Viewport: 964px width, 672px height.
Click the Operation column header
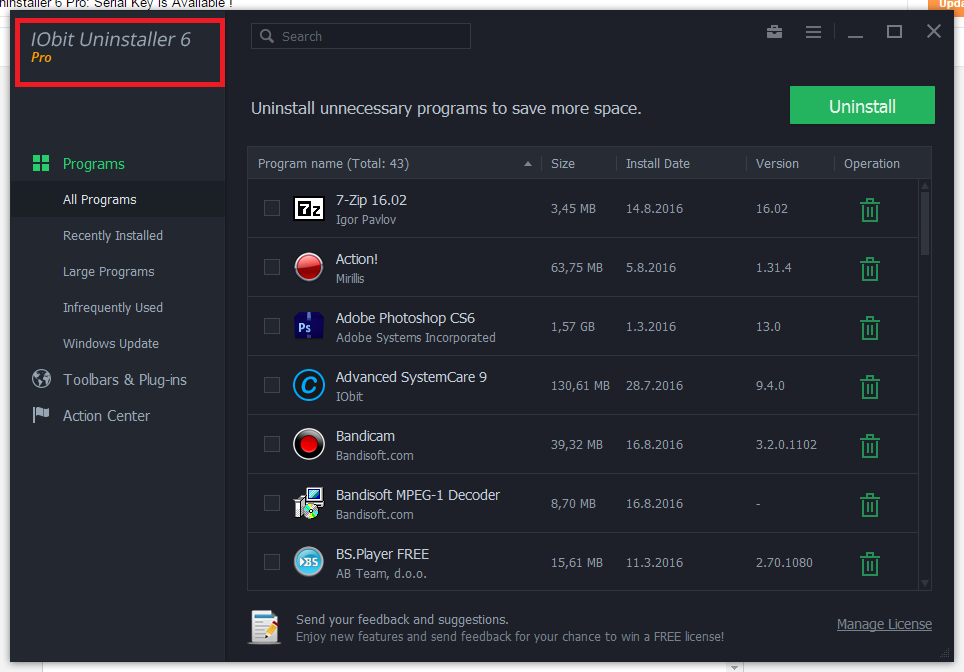pos(871,164)
